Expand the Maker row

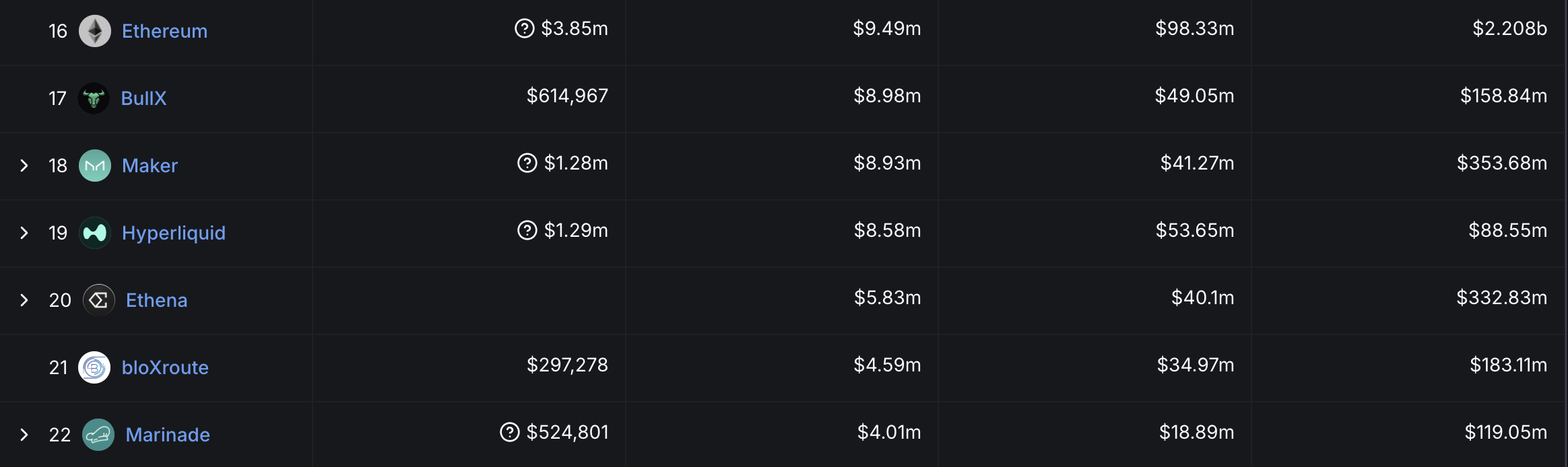coord(24,166)
